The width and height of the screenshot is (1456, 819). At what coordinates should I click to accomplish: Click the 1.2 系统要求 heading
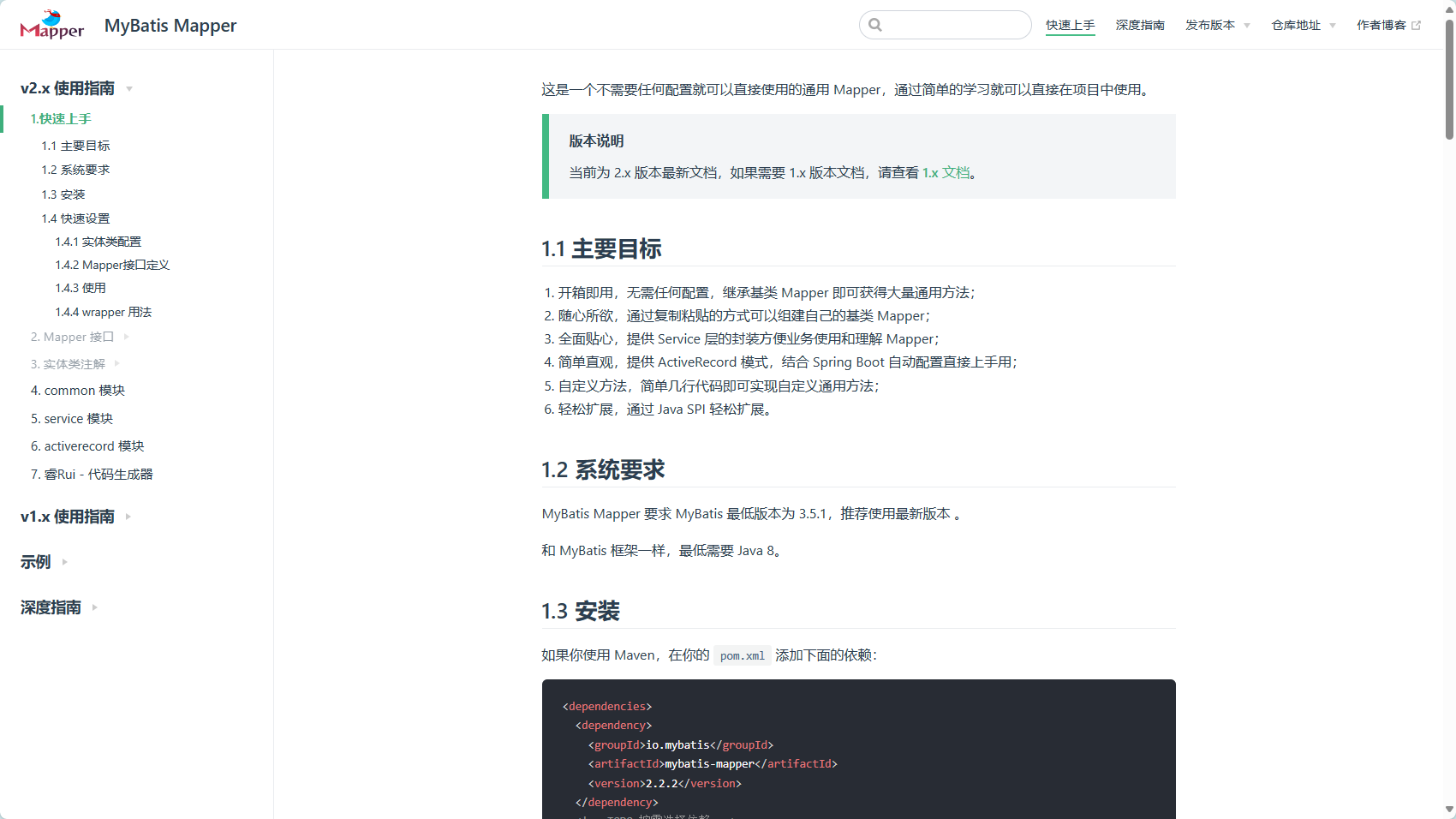pyautogui.click(x=603, y=470)
